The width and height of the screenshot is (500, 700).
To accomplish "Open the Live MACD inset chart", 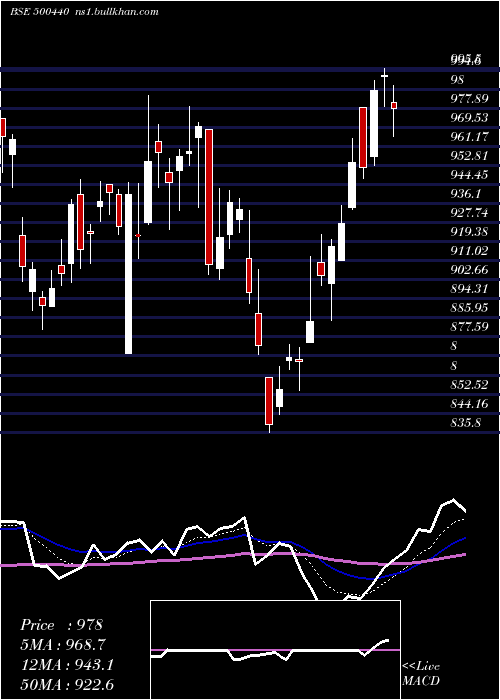I will [x=275, y=650].
